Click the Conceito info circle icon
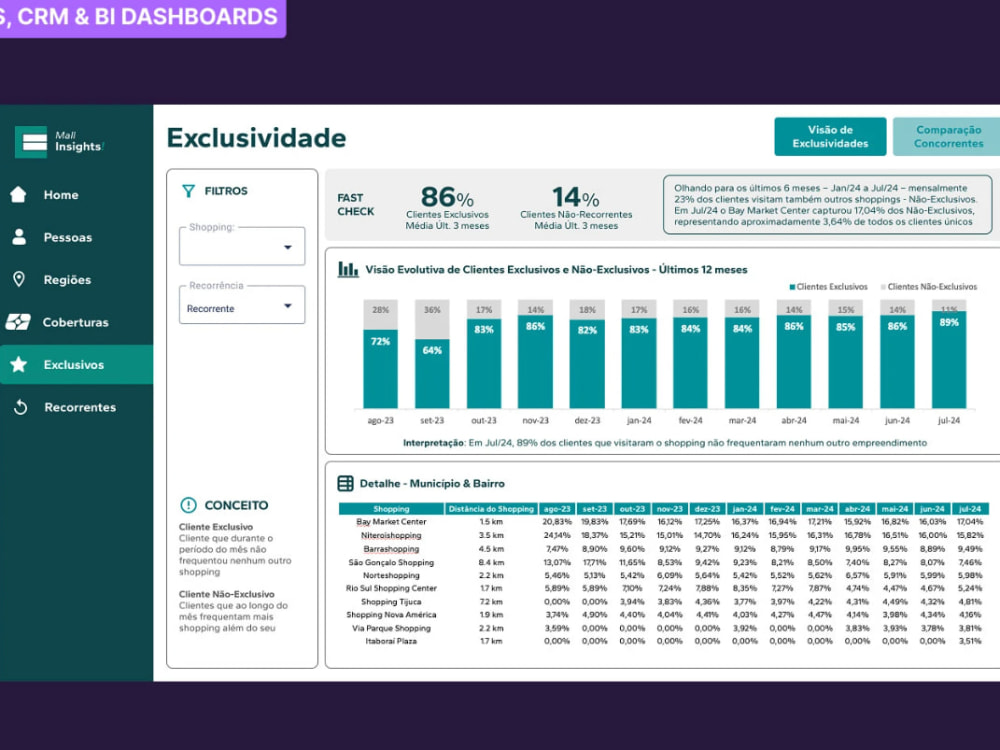 point(189,505)
